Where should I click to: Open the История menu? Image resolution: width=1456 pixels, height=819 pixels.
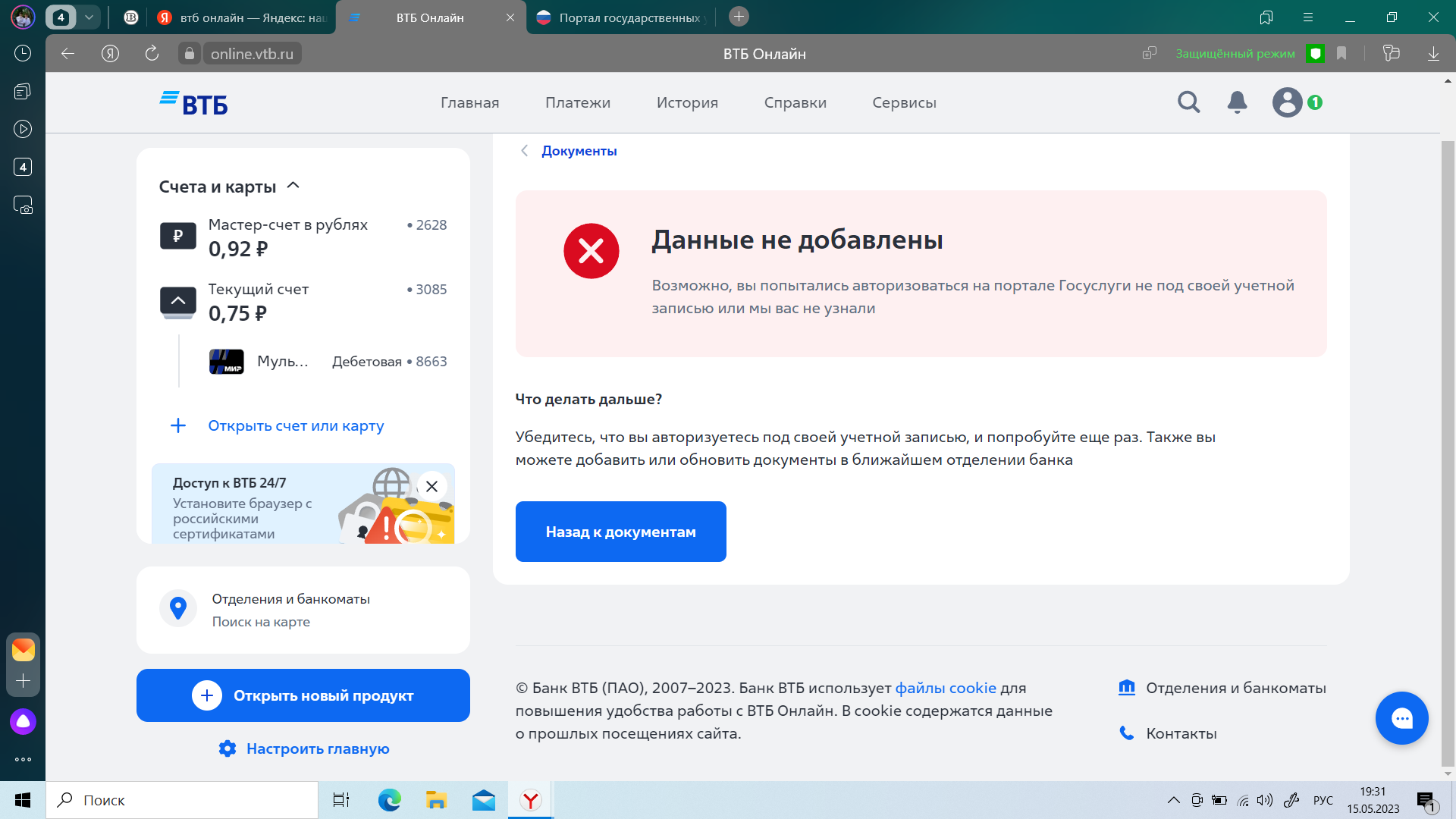coord(687,102)
